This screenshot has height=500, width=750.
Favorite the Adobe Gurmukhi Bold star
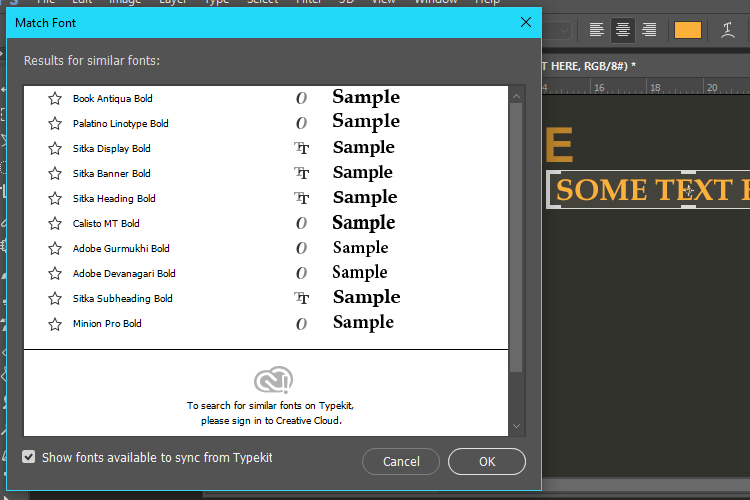coord(55,248)
